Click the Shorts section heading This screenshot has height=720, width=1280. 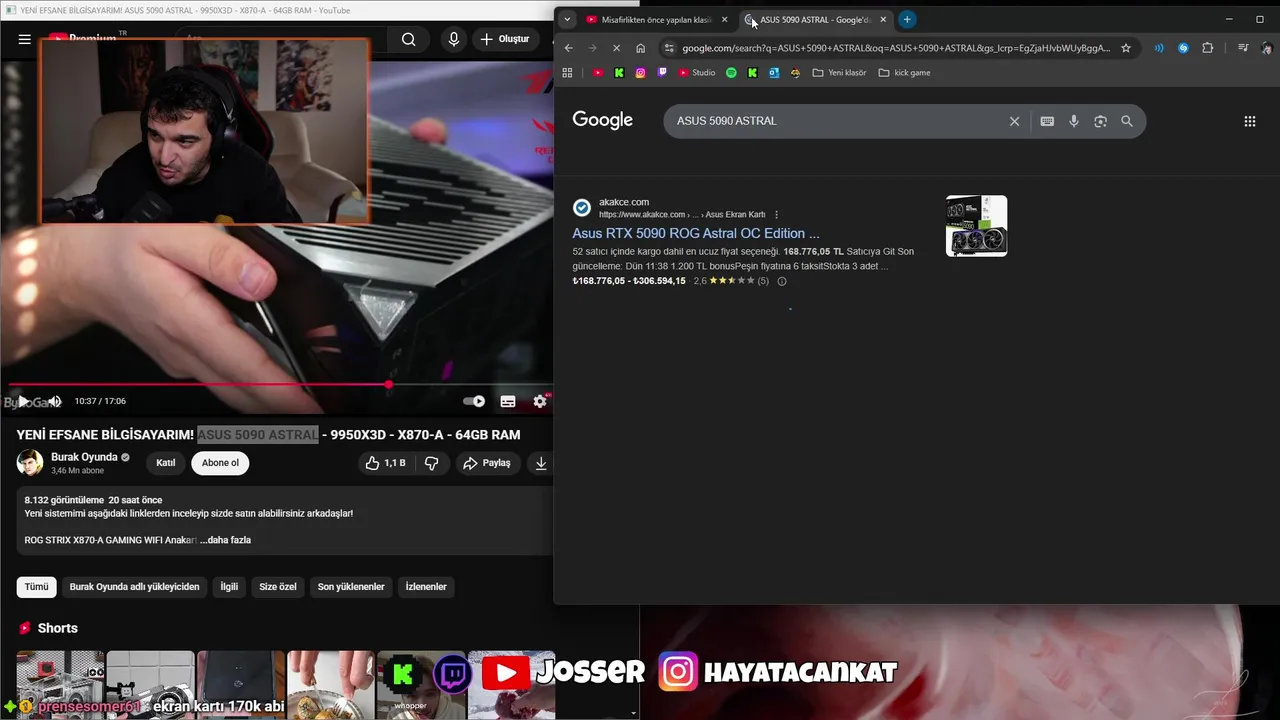(57, 628)
